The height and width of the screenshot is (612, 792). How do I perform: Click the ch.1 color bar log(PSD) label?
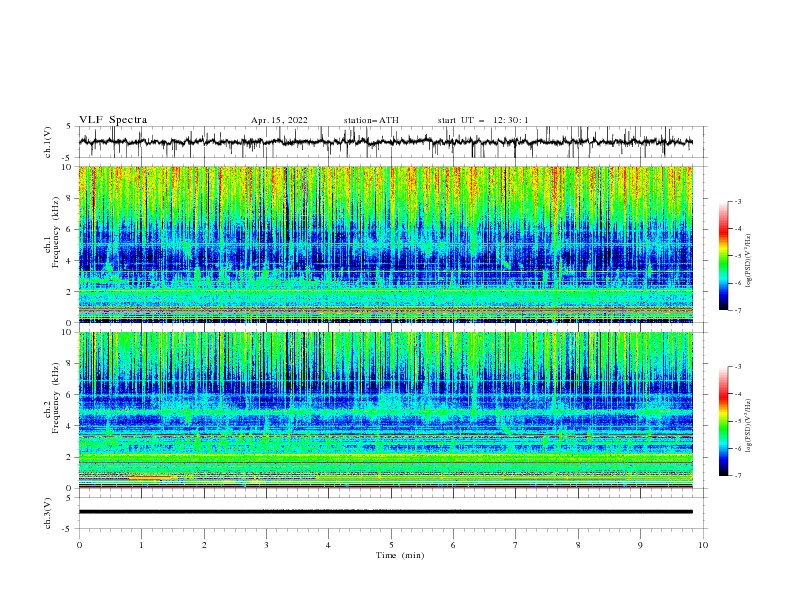tap(749, 261)
